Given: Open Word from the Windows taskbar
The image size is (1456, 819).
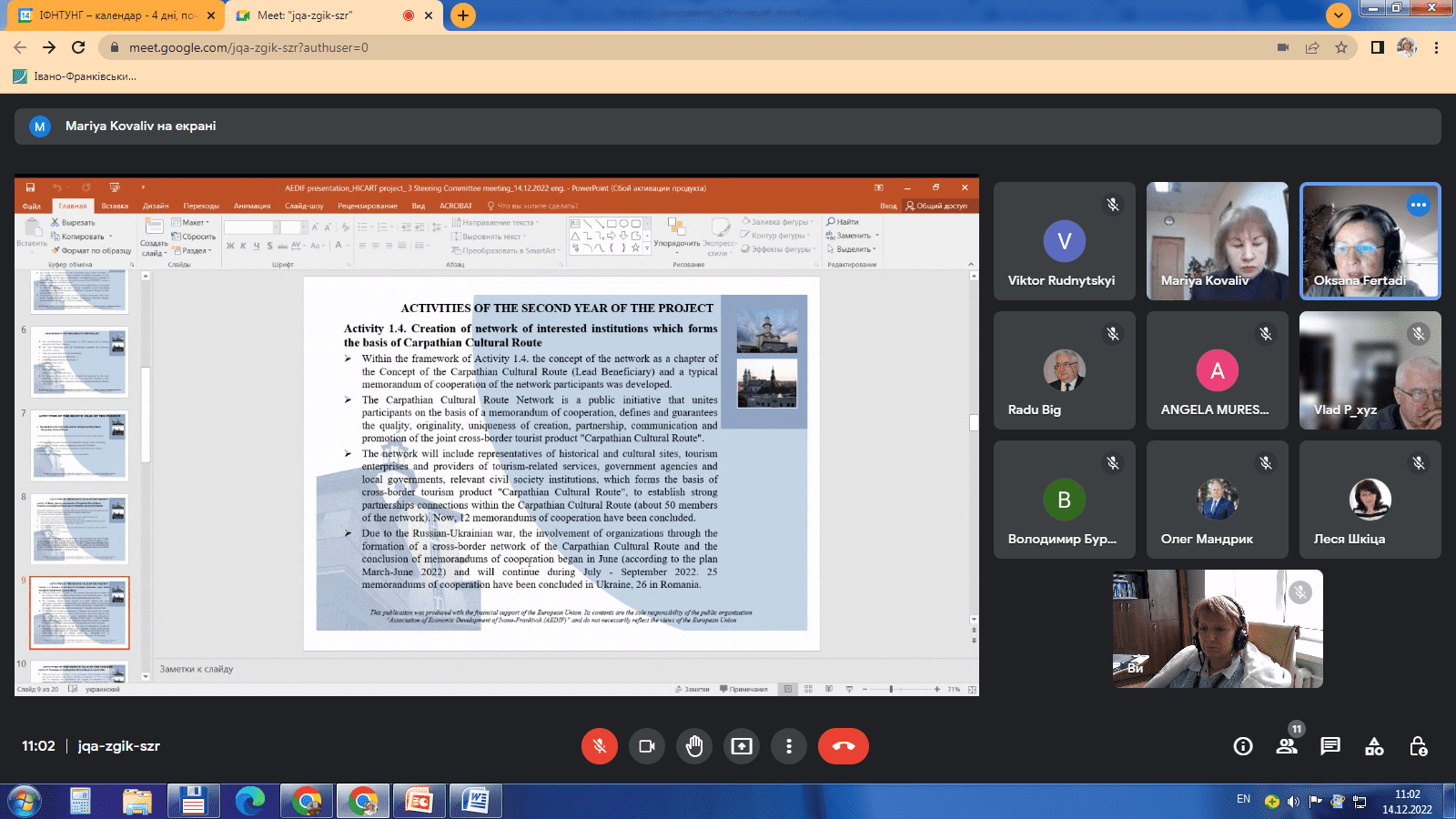Looking at the screenshot, I should coord(476,801).
